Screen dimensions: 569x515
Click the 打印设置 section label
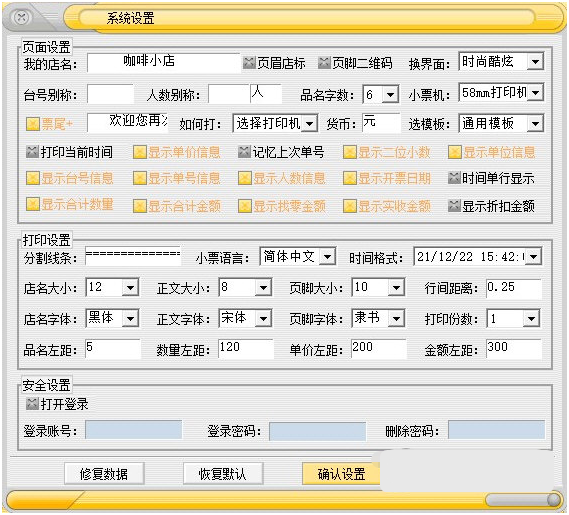pos(46,240)
